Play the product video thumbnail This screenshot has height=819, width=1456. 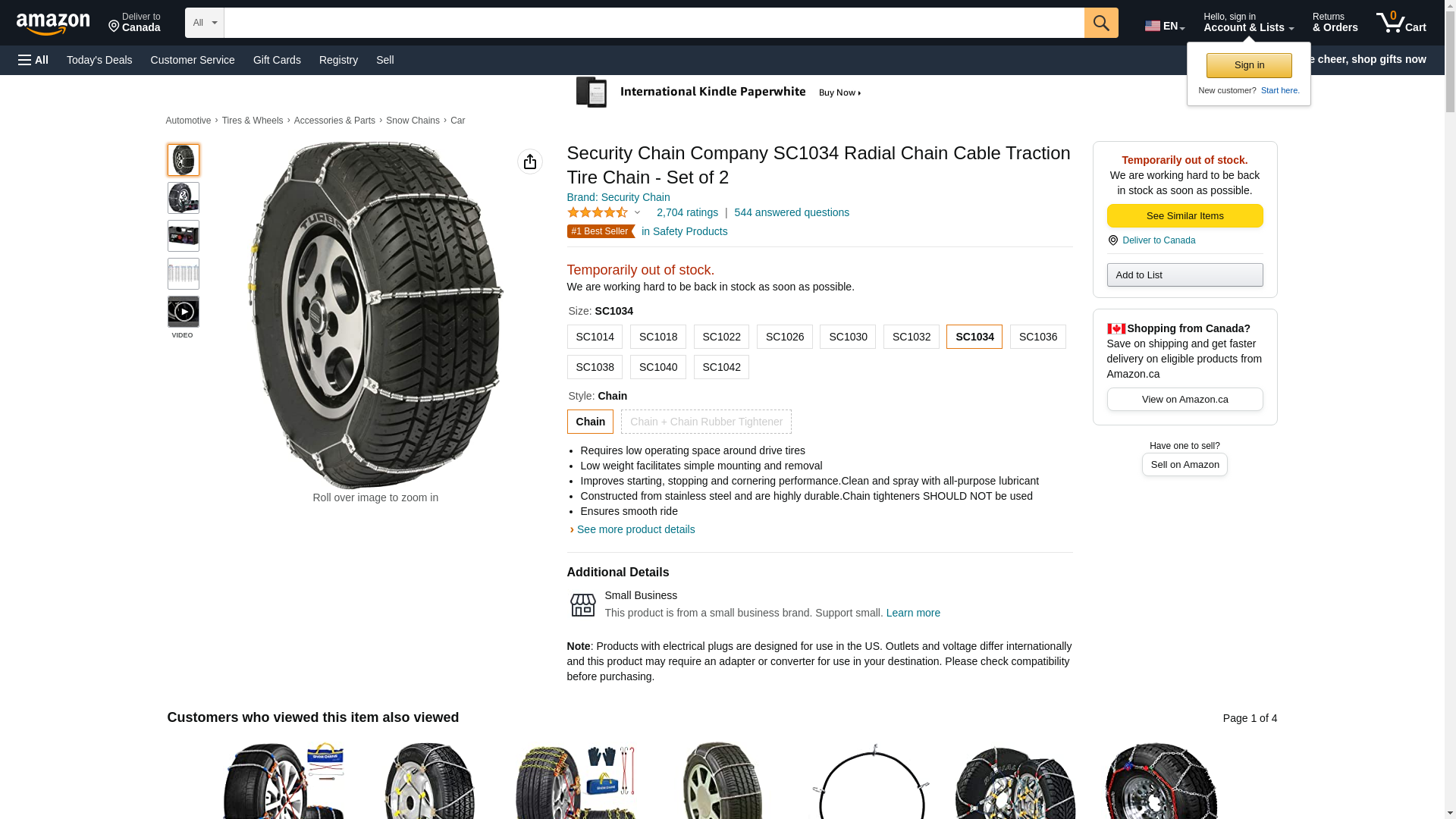(184, 312)
